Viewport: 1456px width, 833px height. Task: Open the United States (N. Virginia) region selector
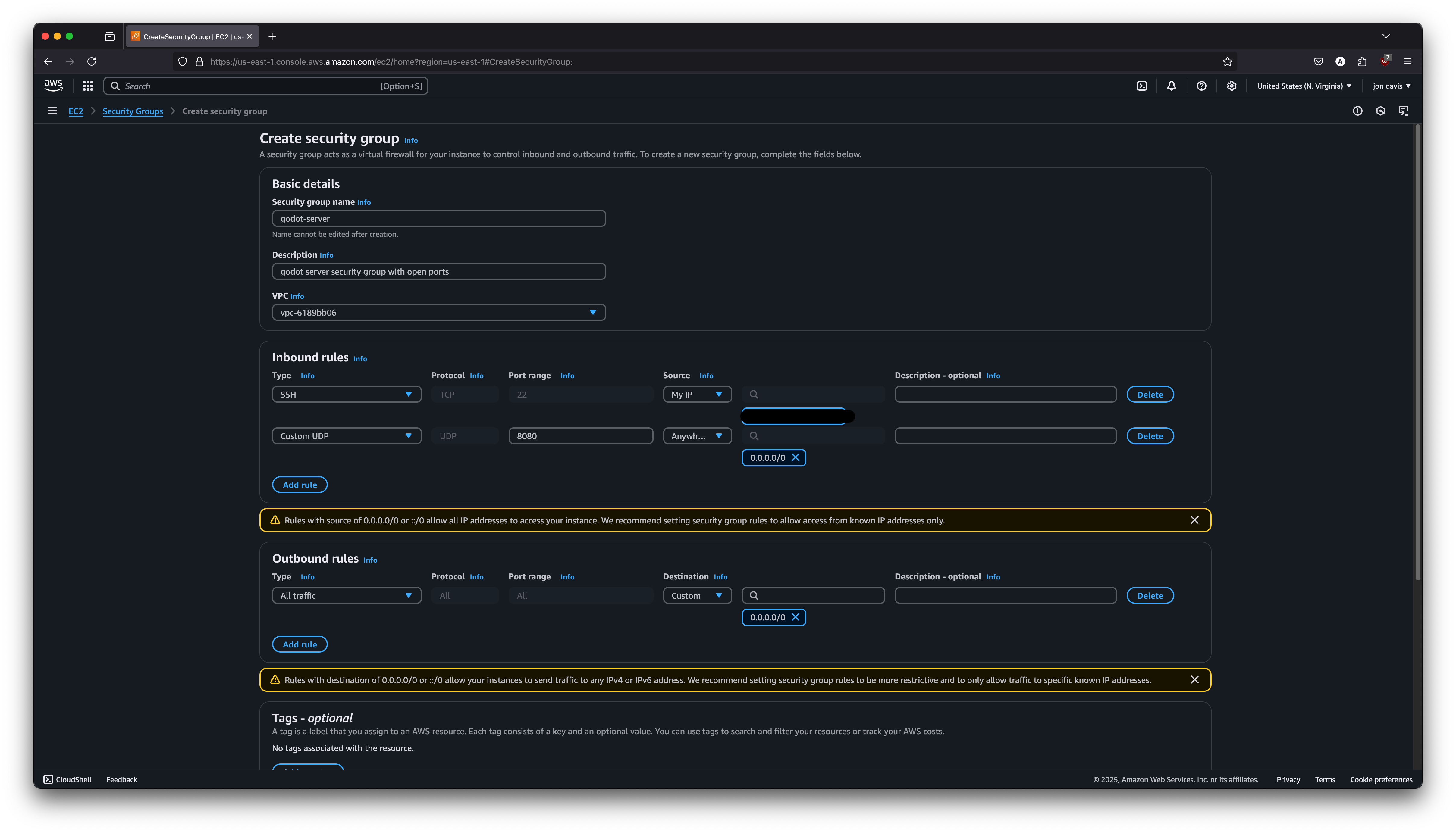pyautogui.click(x=1304, y=86)
